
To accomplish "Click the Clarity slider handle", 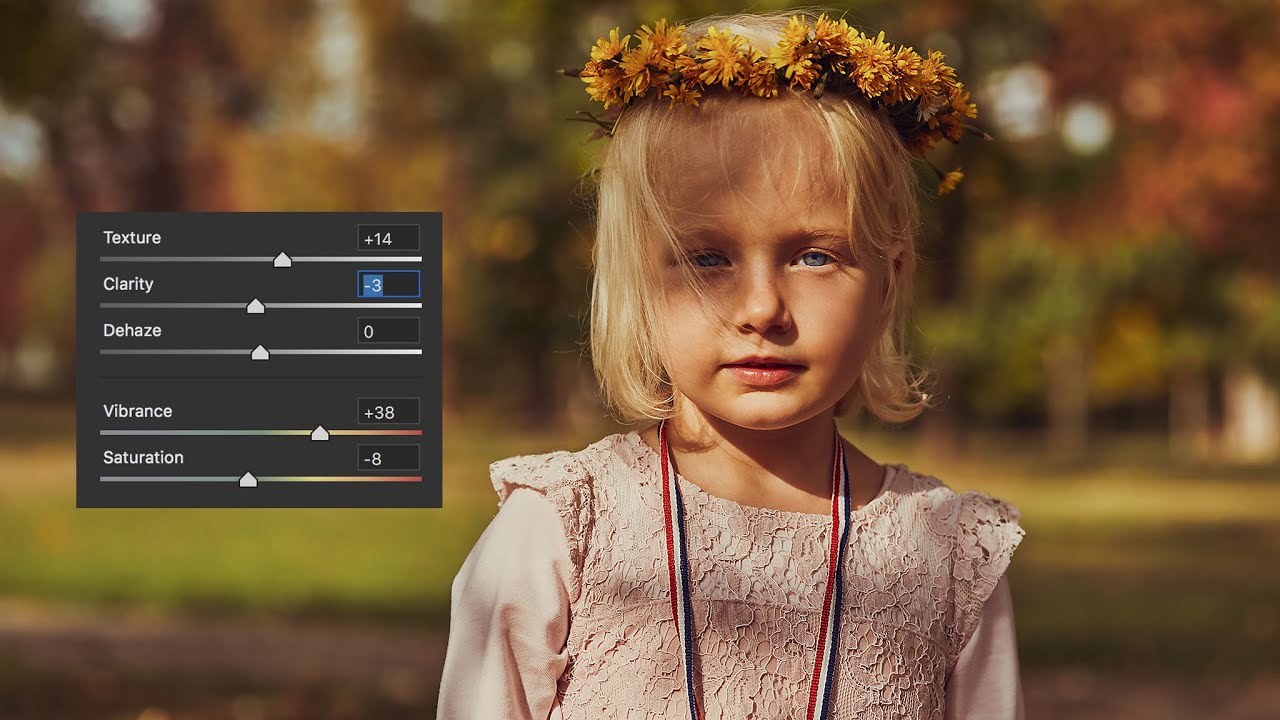I will [255, 306].
